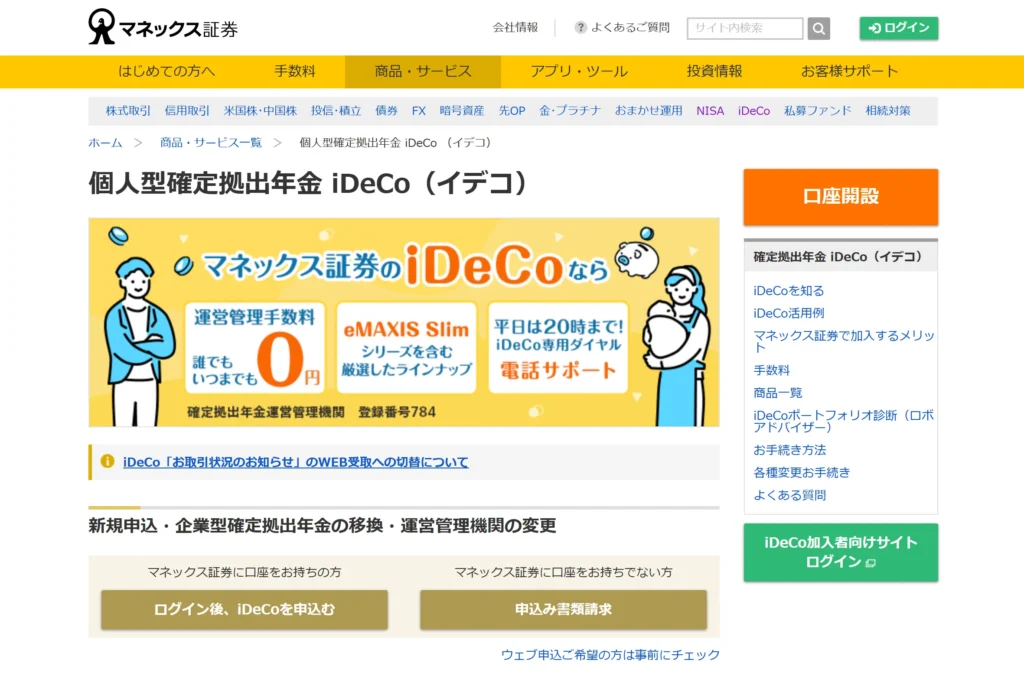
Task: Click the ホーム breadcrumb link
Action: click(x=105, y=143)
